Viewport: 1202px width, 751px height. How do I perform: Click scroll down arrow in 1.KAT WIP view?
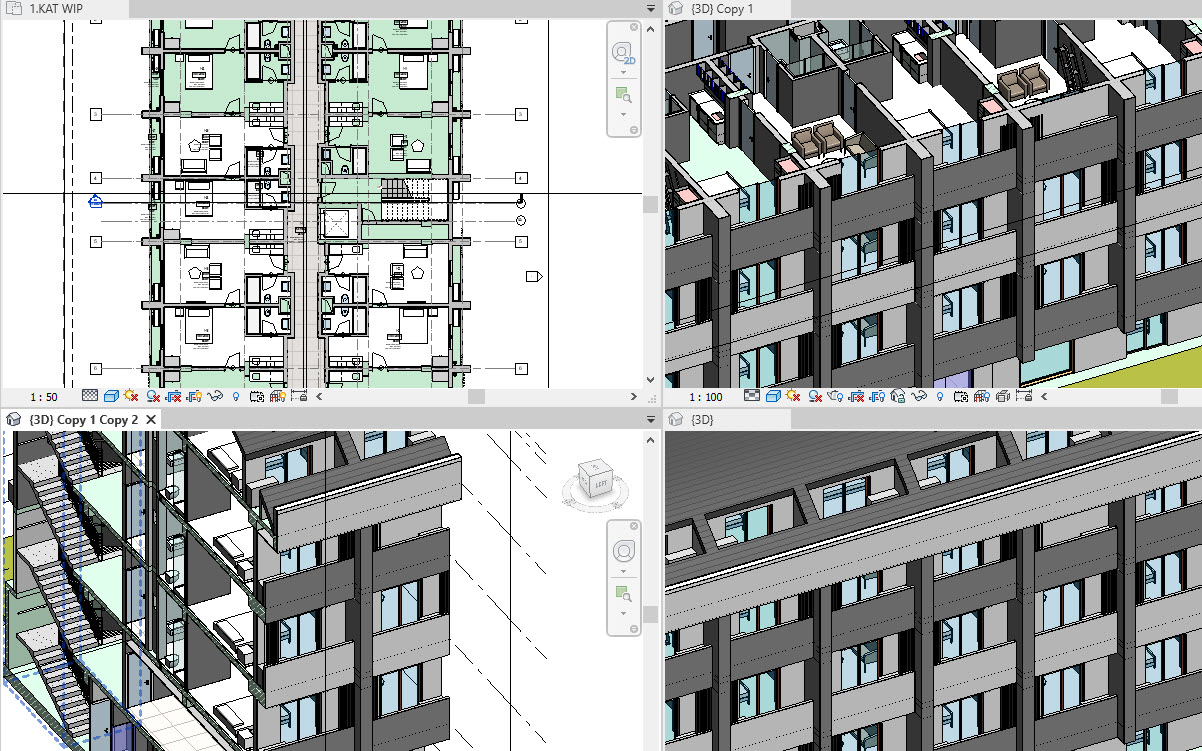[650, 379]
